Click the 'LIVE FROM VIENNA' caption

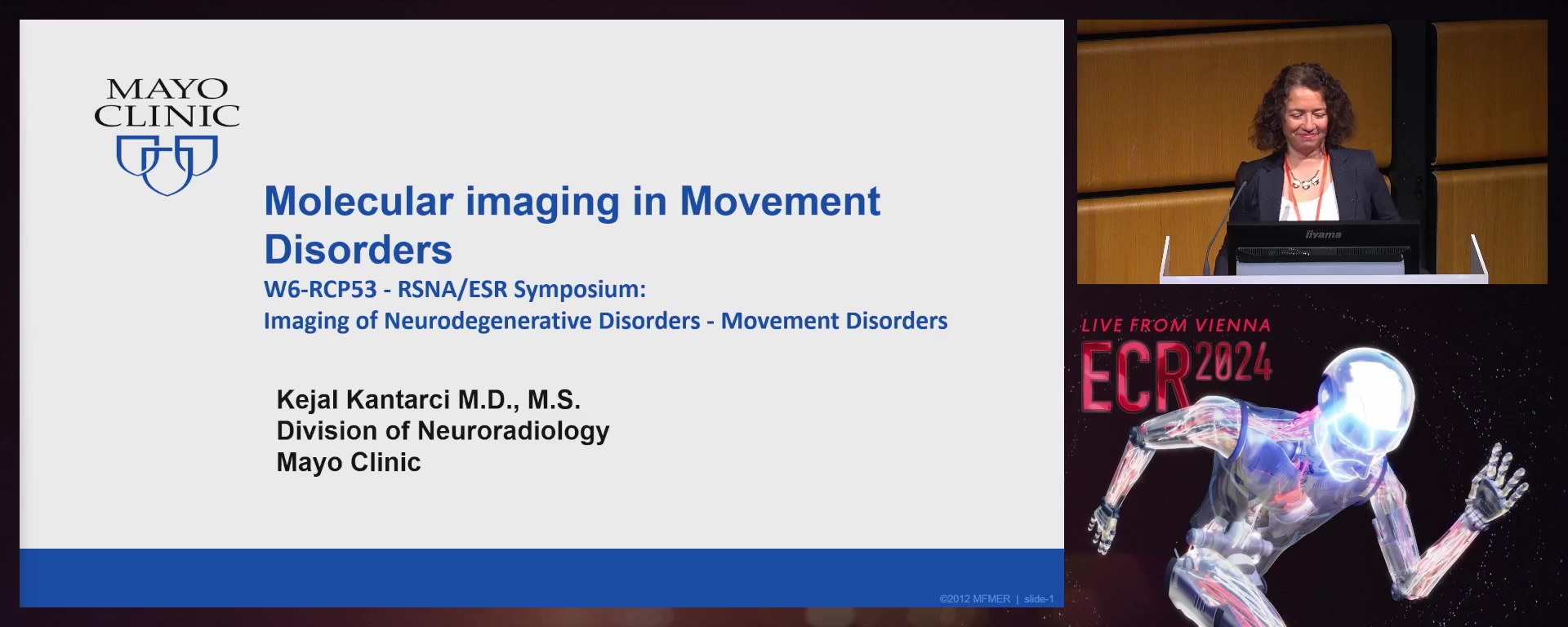coord(1176,325)
